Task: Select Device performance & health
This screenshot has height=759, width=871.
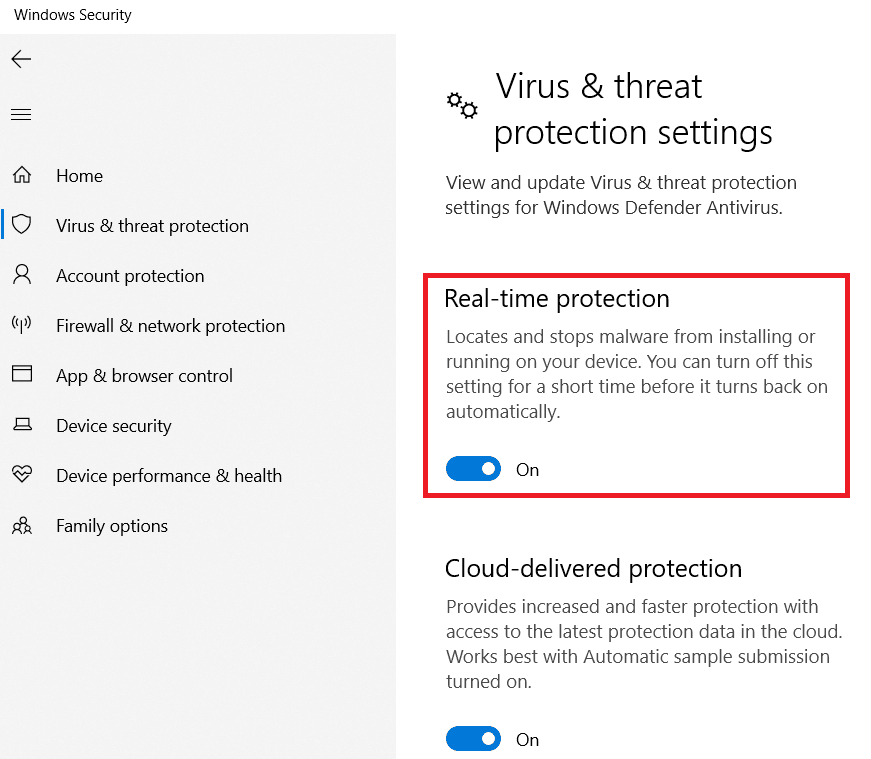Action: [x=169, y=476]
